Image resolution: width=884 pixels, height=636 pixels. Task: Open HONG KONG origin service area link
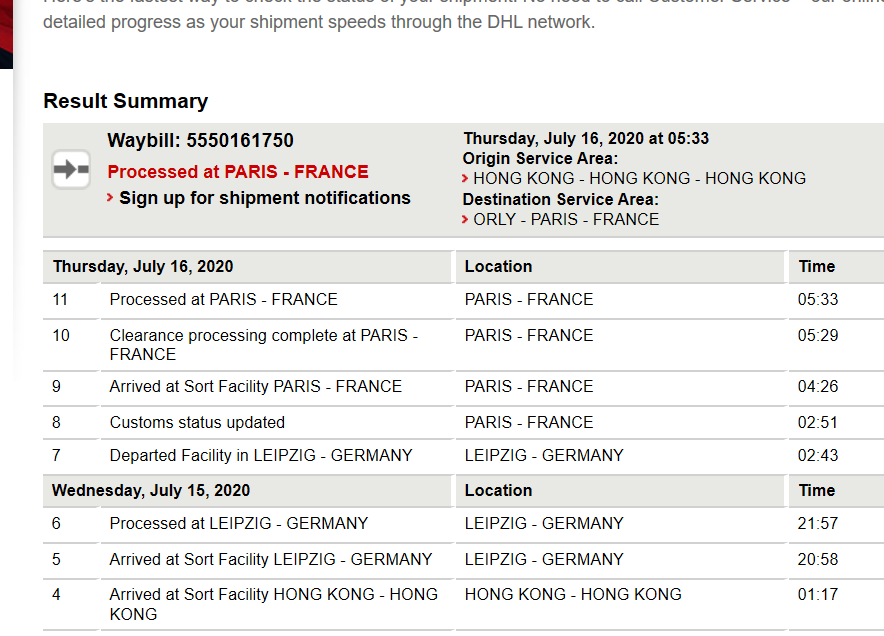click(x=639, y=178)
